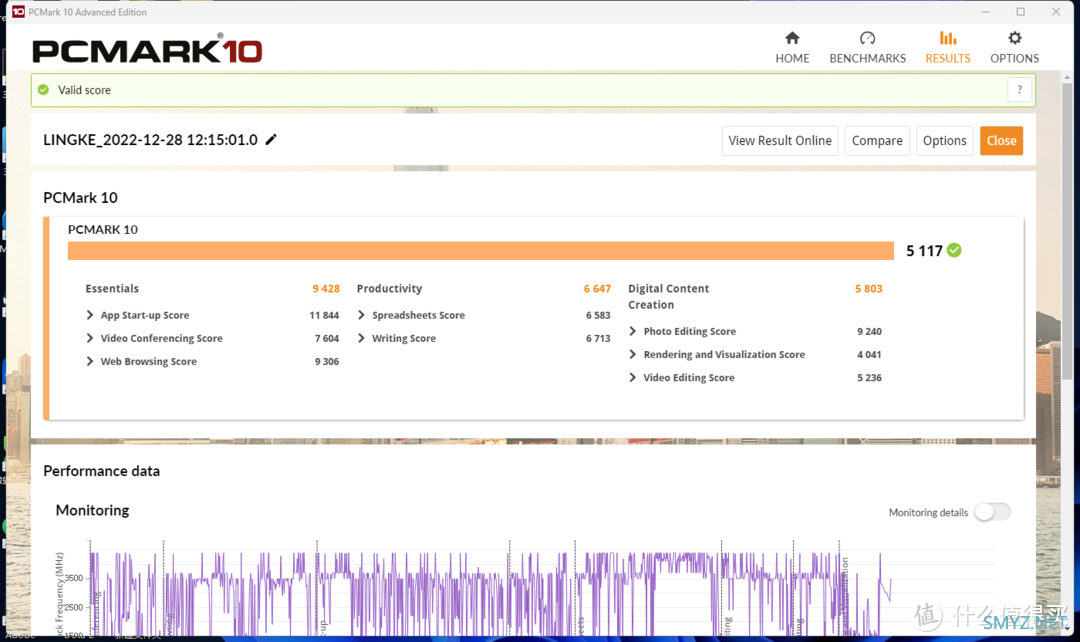The width and height of the screenshot is (1080, 642).
Task: Open the result Options button
Action: click(x=944, y=141)
